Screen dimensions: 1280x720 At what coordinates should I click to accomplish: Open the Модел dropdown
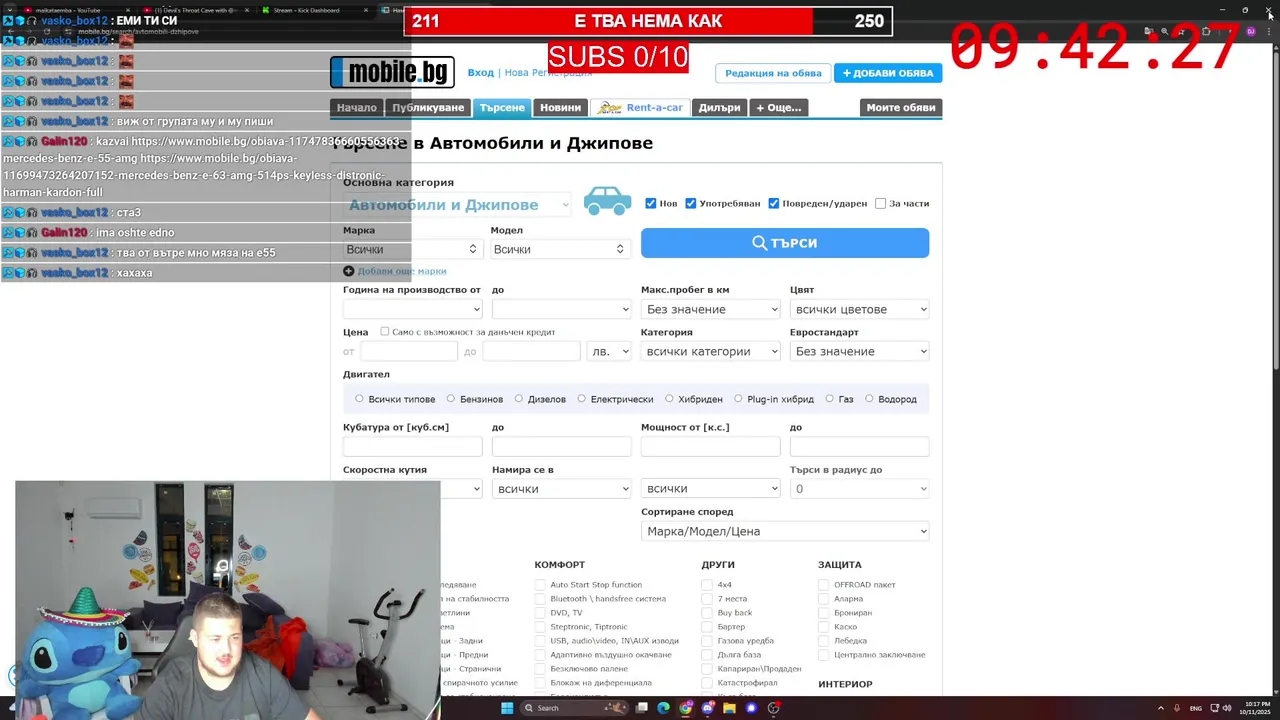point(560,249)
